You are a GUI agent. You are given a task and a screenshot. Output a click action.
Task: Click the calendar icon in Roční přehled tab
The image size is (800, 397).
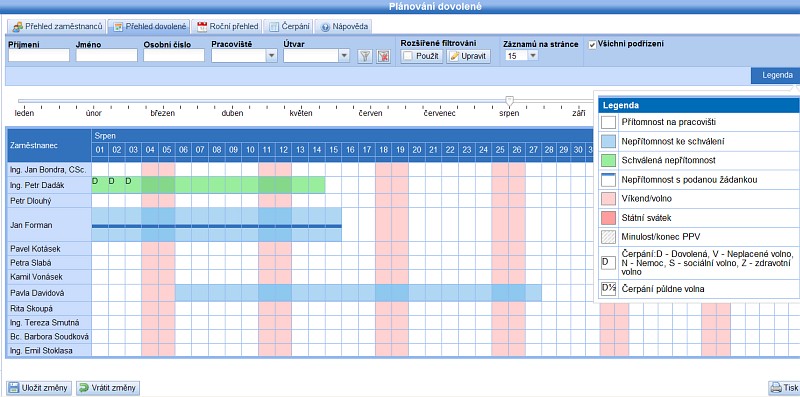[x=202, y=27]
